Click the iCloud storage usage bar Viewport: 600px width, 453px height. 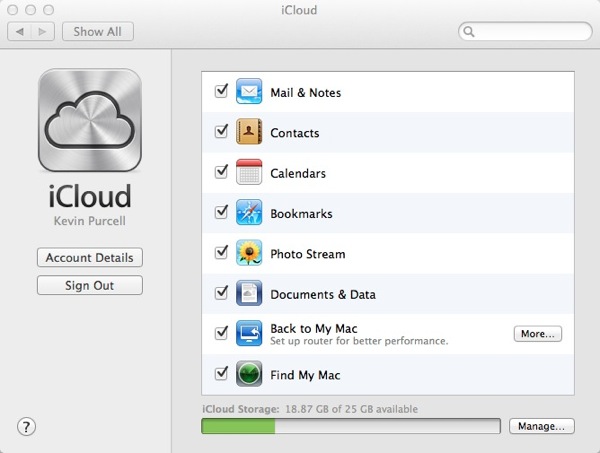click(351, 426)
